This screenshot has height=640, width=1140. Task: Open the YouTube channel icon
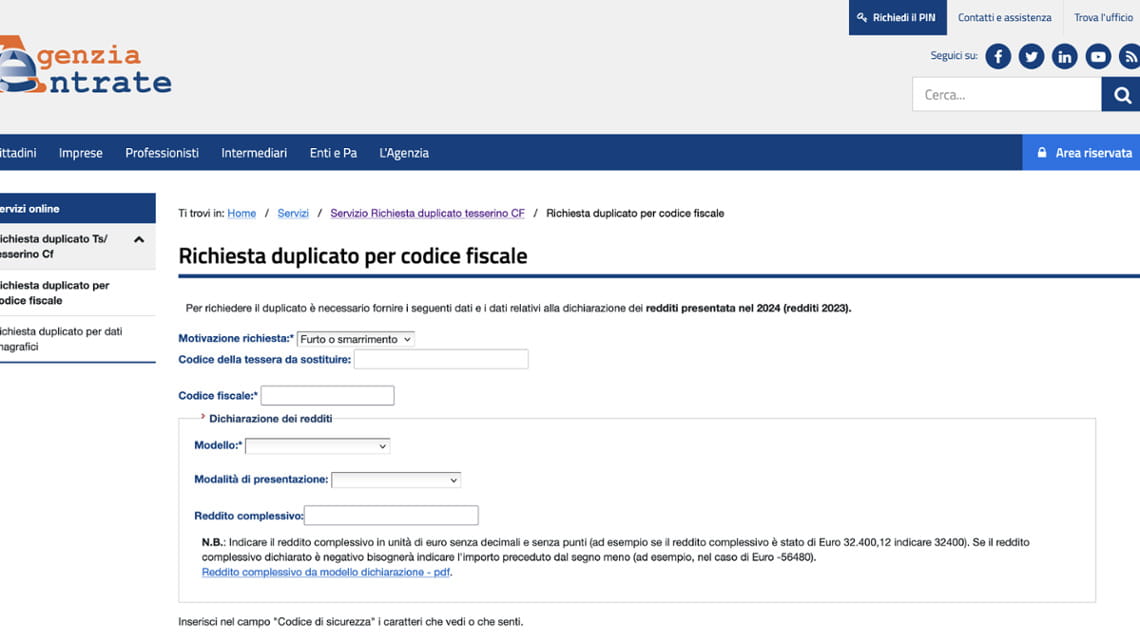1097,56
